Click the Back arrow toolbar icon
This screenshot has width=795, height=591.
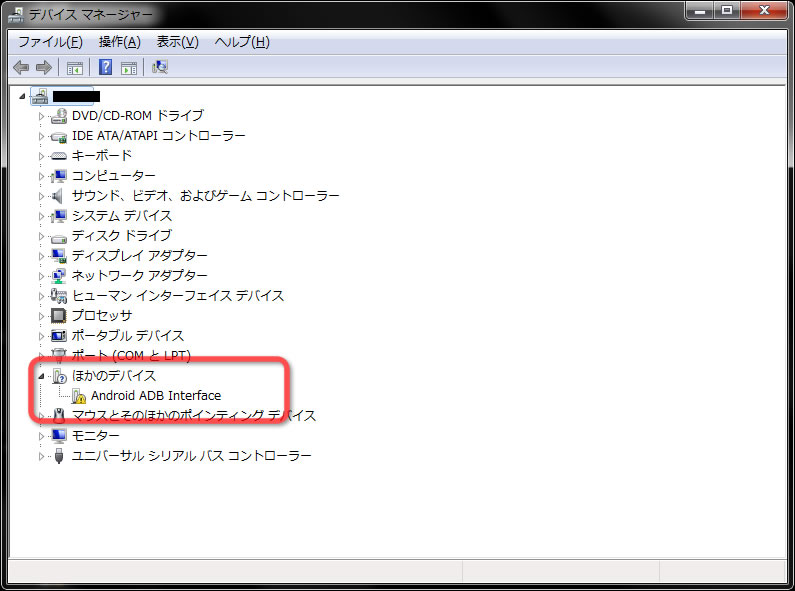pyautogui.click(x=21, y=67)
